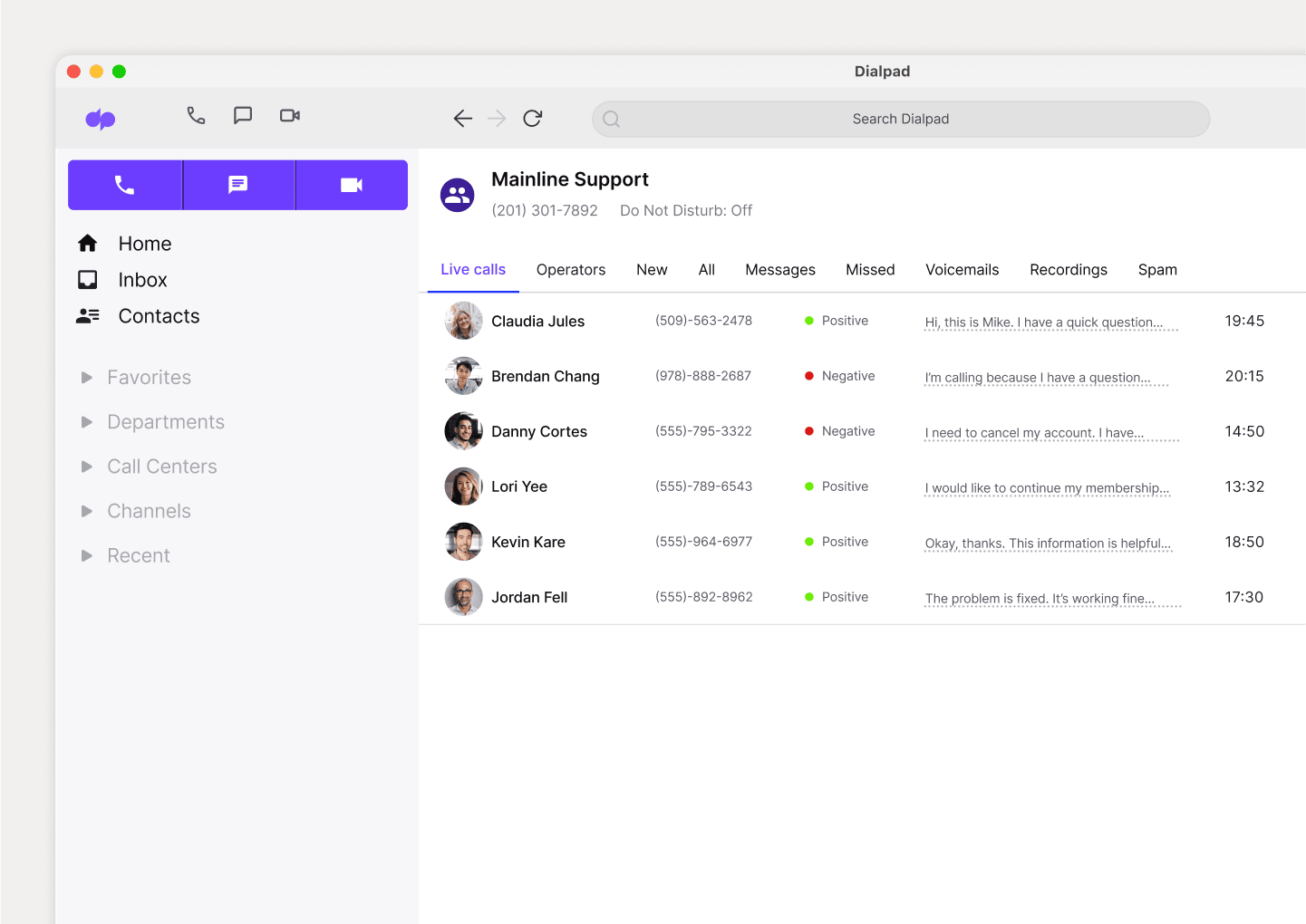Screen dimensions: 1306x924
Task: Open the phone dialer icon in the top toolbar
Action: tap(197, 116)
